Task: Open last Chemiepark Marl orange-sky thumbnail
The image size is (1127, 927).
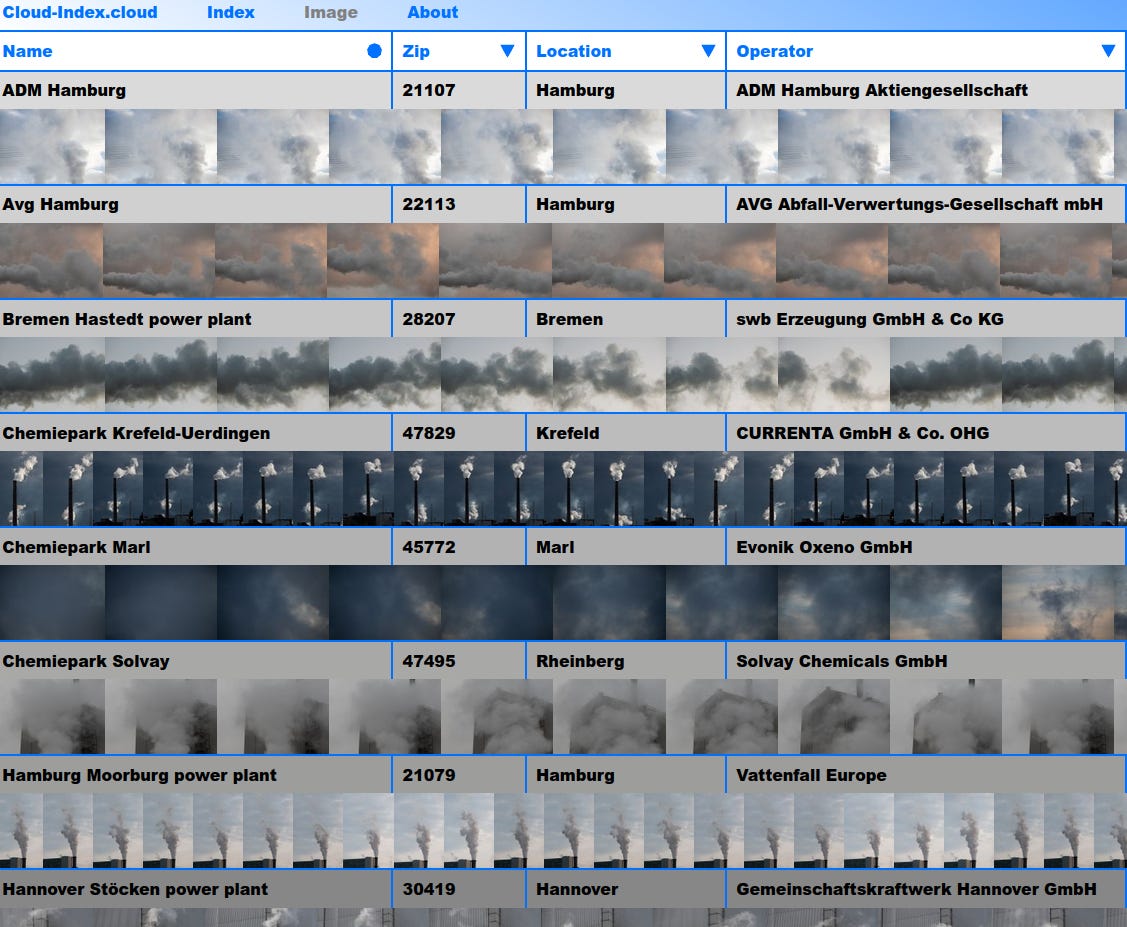Action: point(1057,603)
